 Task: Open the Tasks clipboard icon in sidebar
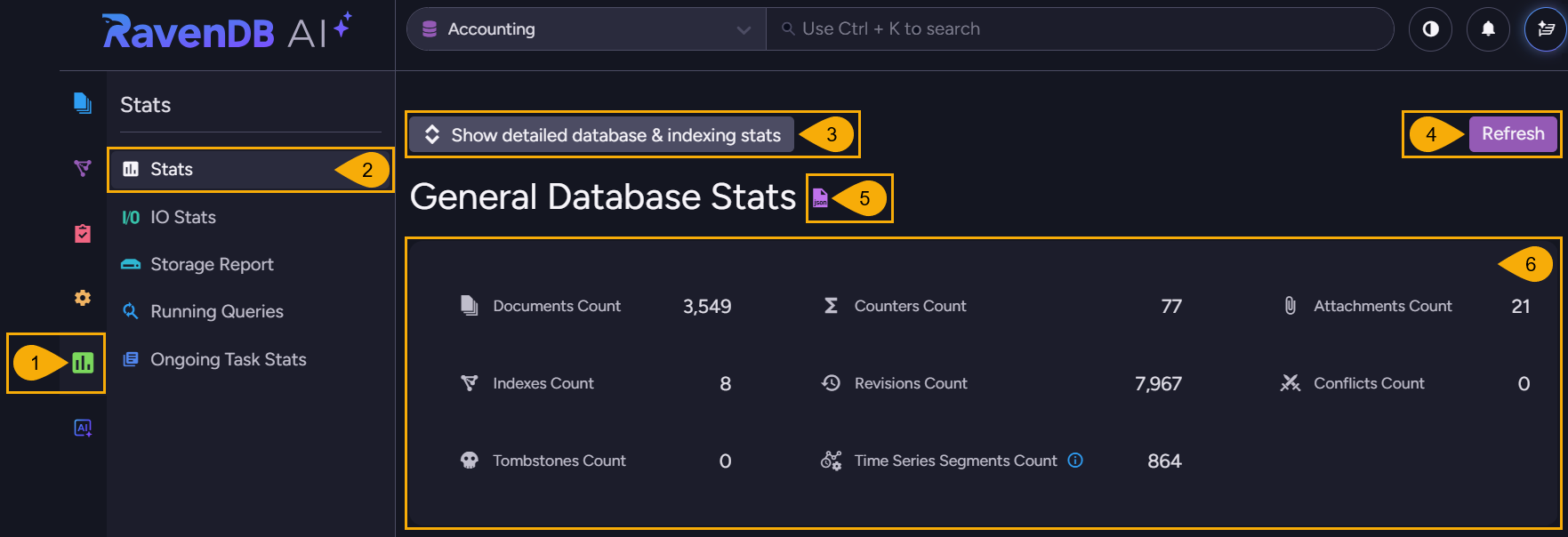pyautogui.click(x=83, y=233)
